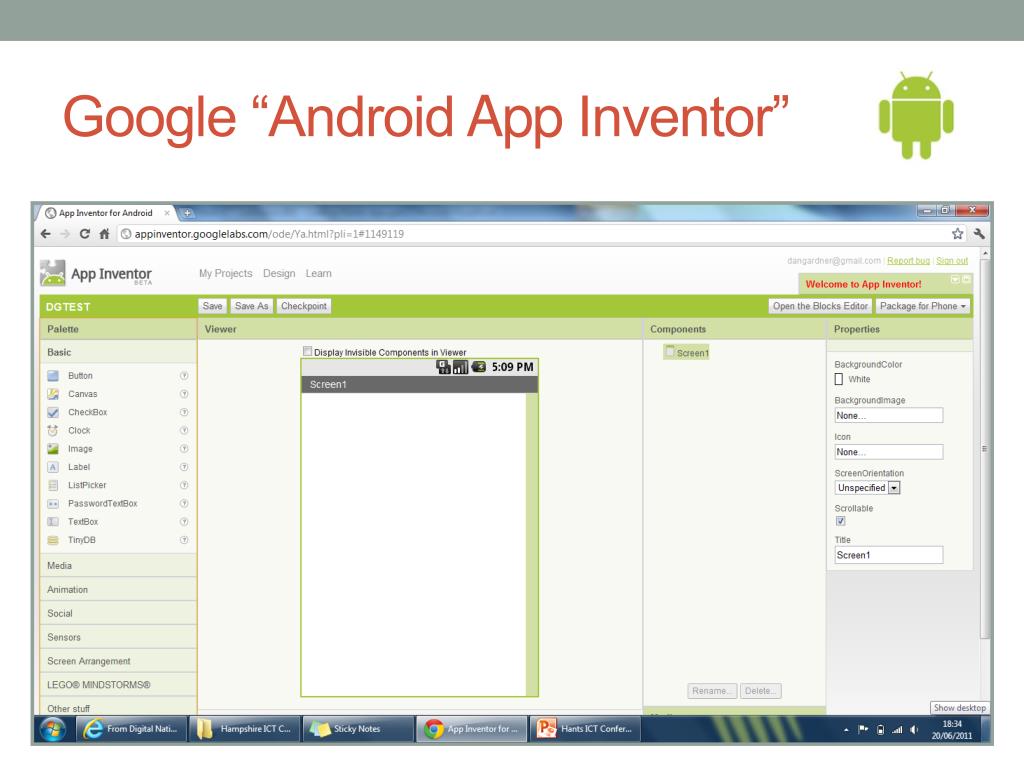This screenshot has height=768, width=1024.
Task: Open a new browser tab
Action: pyautogui.click(x=187, y=213)
